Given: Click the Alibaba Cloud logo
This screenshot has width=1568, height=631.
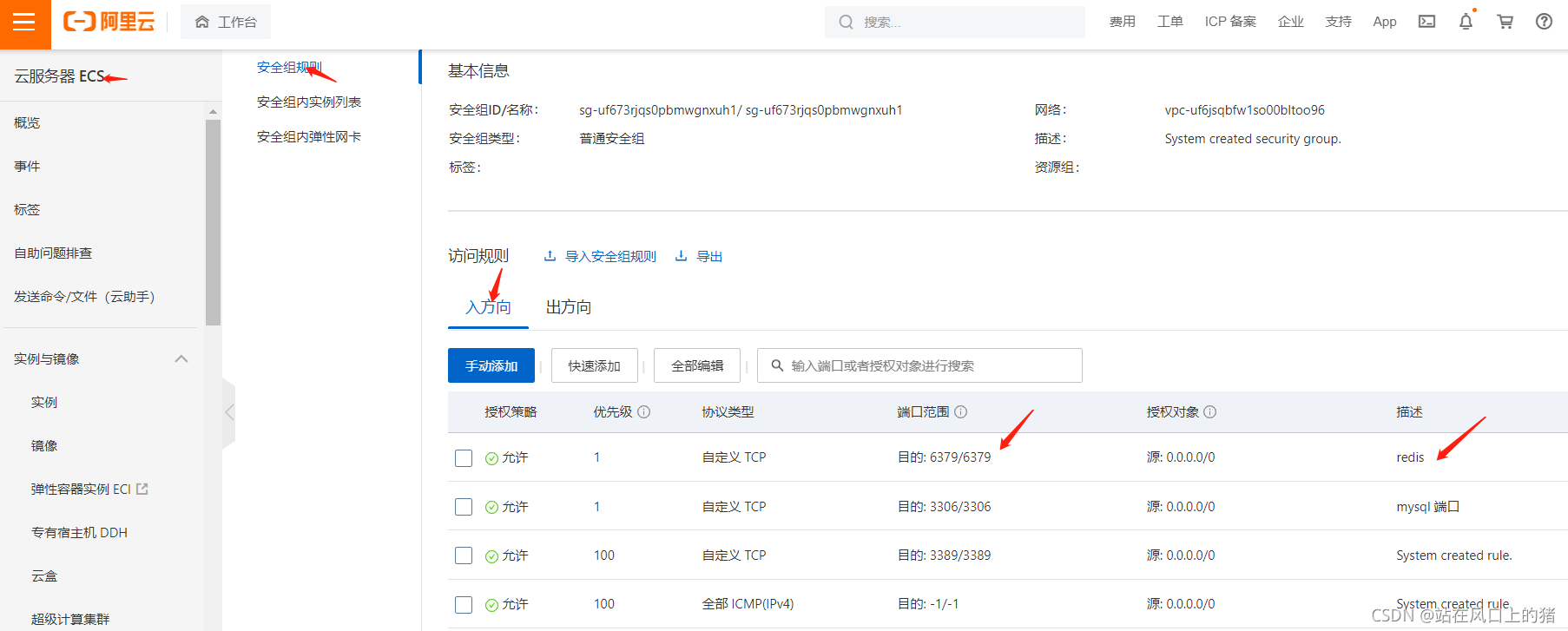Looking at the screenshot, I should (109, 22).
